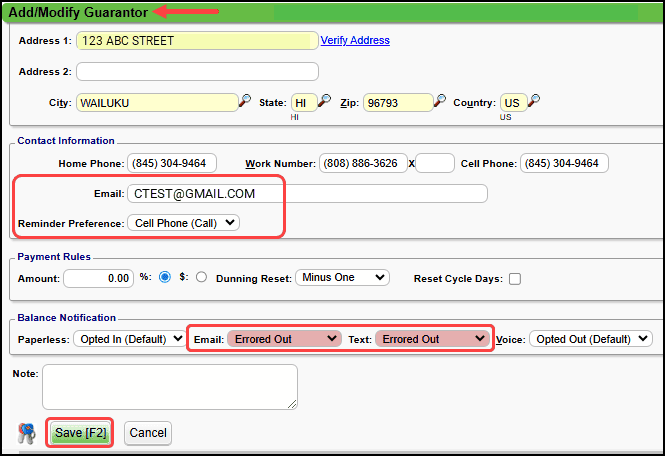Open the Paperless balance notification dropdown
This screenshot has height=456, width=665.
tap(129, 339)
